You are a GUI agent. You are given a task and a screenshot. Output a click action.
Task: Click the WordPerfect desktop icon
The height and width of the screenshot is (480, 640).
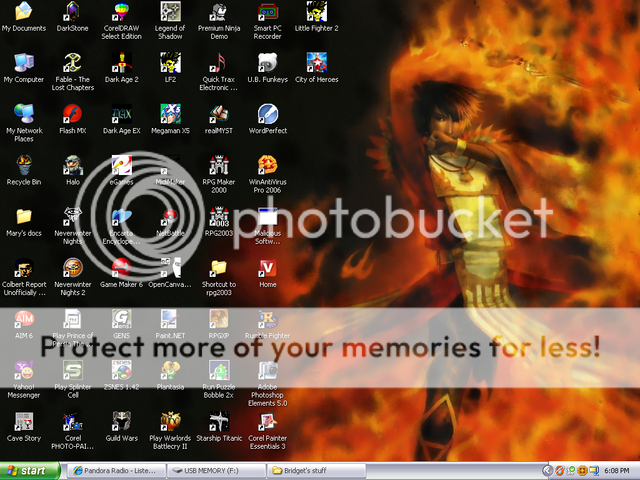coord(267,113)
